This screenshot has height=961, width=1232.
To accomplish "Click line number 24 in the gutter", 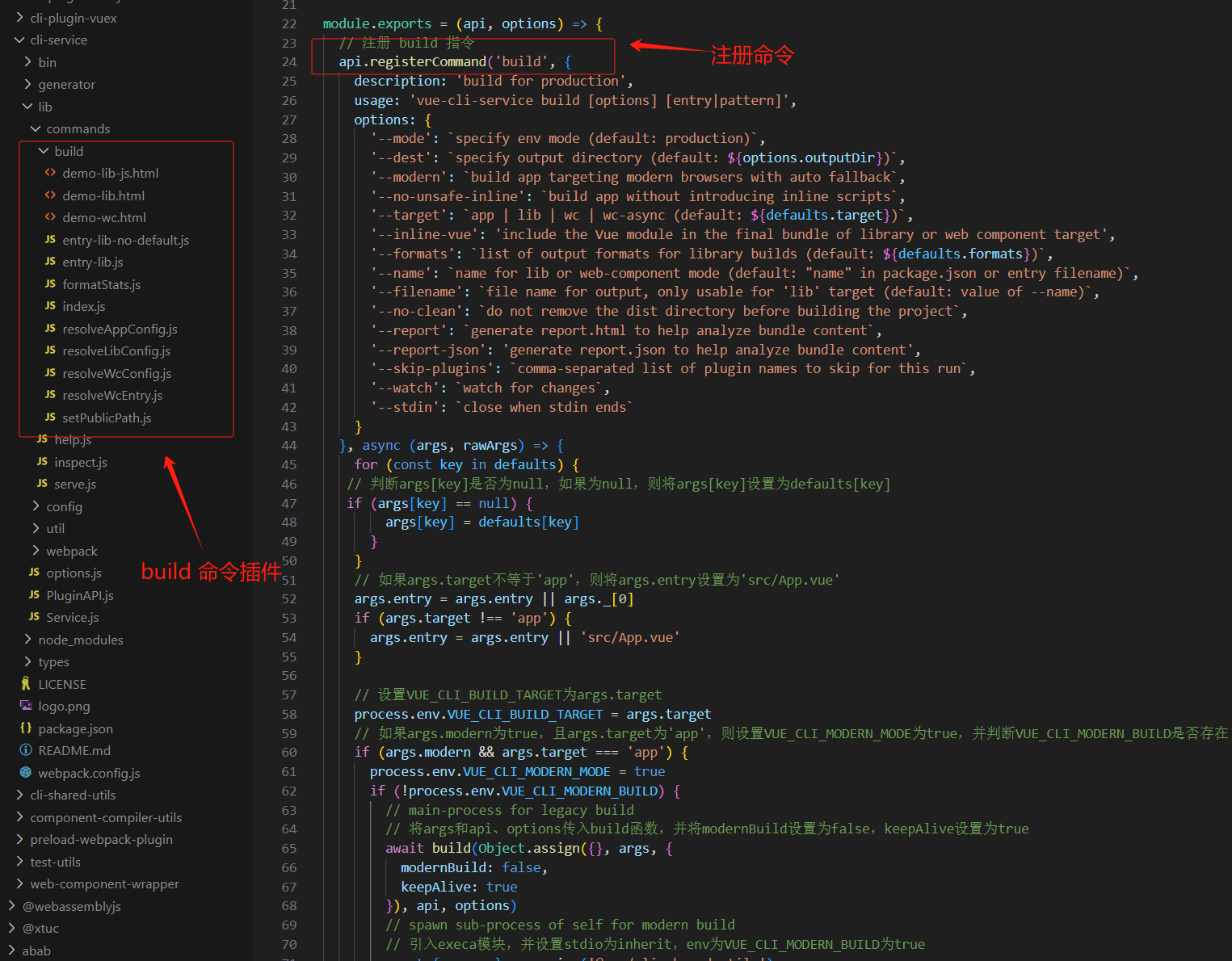I will click(289, 61).
